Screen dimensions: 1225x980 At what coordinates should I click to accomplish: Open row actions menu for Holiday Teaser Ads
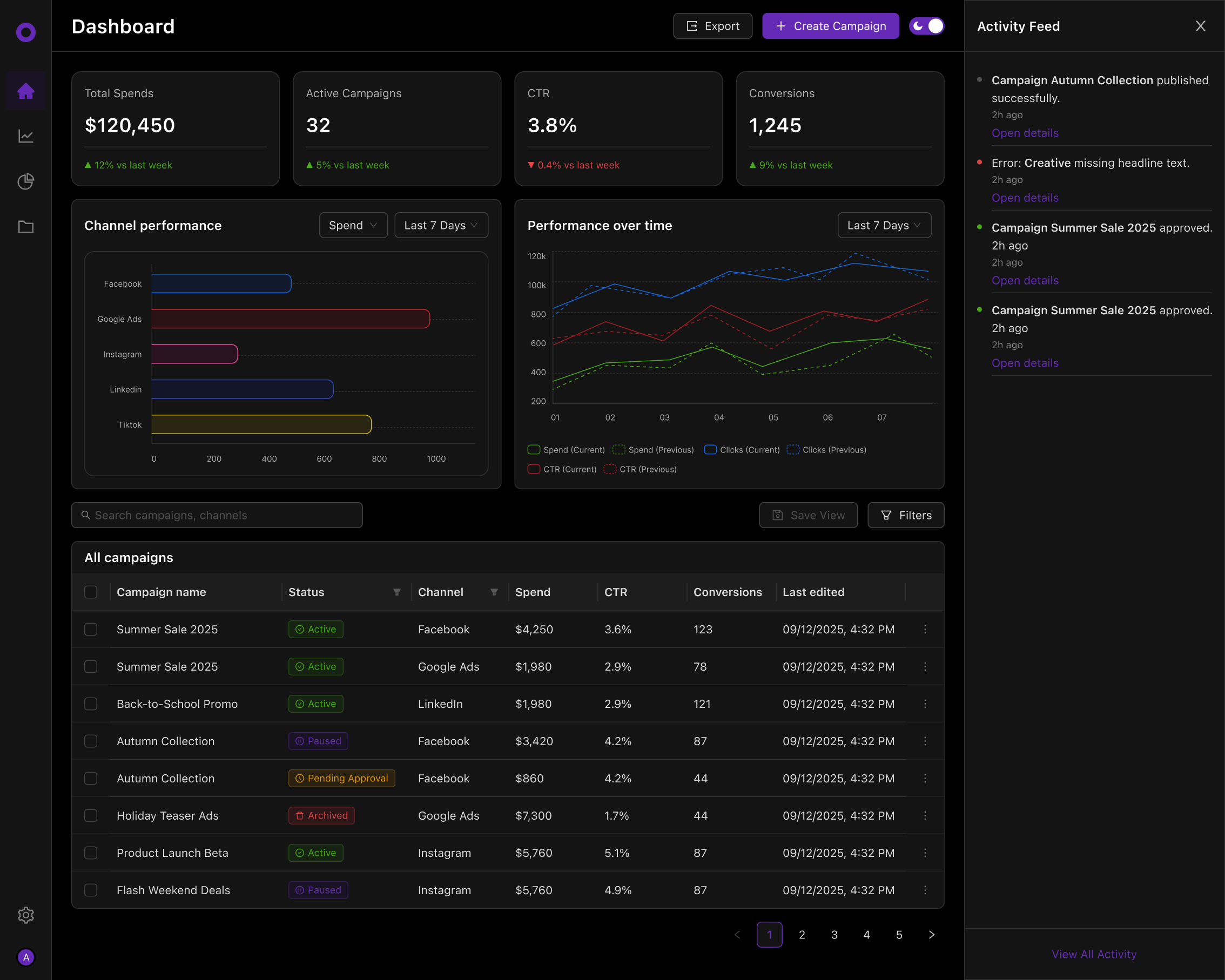click(x=925, y=815)
